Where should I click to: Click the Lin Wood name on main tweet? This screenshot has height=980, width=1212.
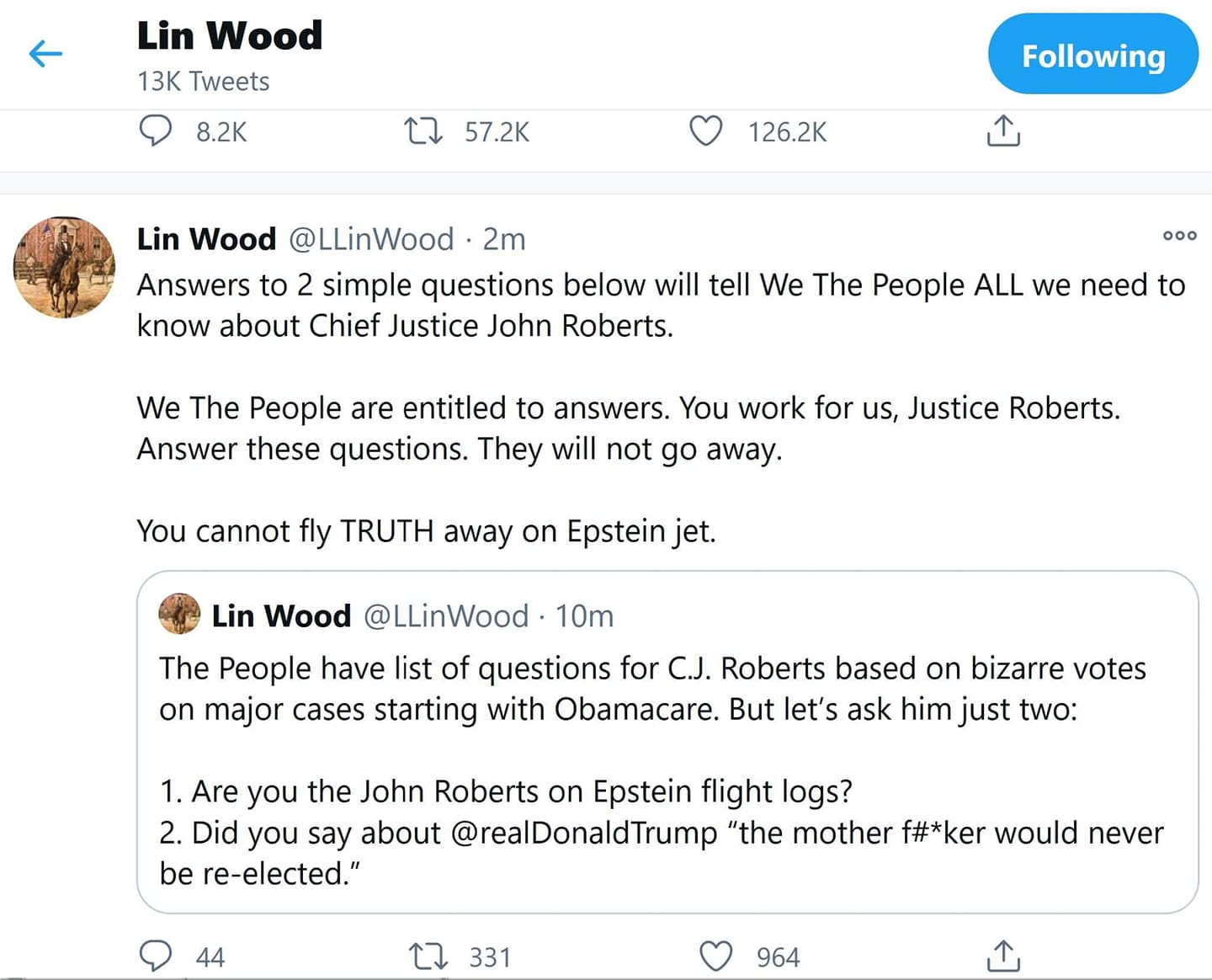(x=206, y=239)
